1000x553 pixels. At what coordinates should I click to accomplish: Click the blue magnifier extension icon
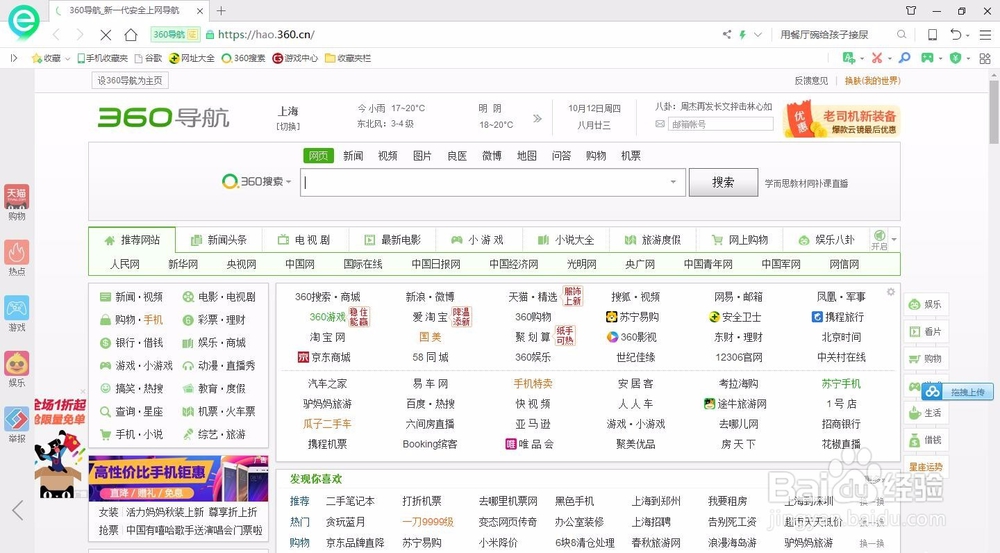tap(904, 58)
